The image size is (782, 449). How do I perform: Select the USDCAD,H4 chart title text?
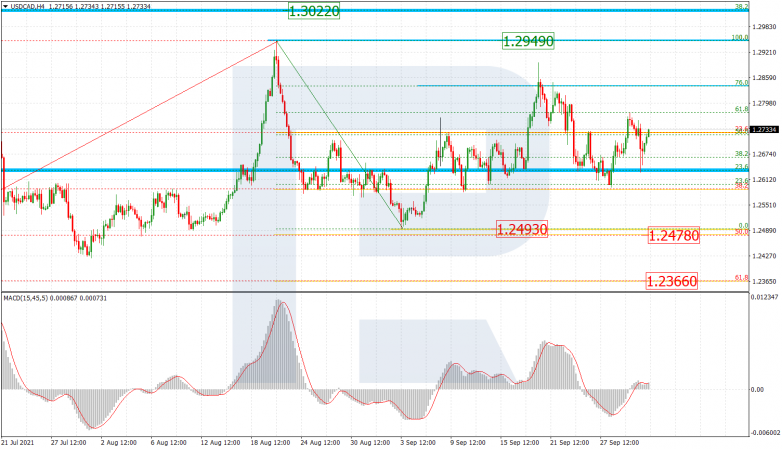27,6
